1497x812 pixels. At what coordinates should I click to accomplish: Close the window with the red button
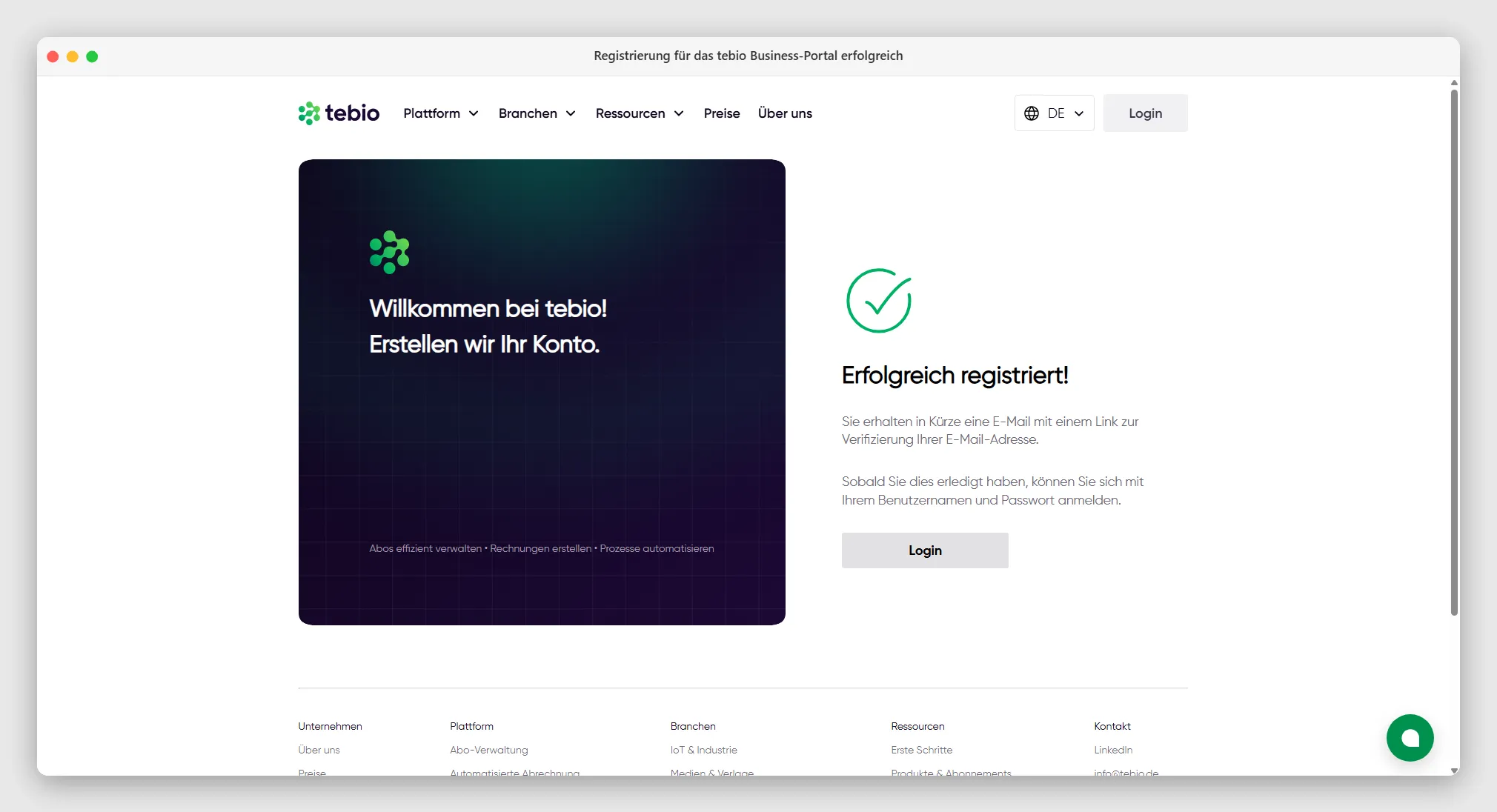pos(53,56)
